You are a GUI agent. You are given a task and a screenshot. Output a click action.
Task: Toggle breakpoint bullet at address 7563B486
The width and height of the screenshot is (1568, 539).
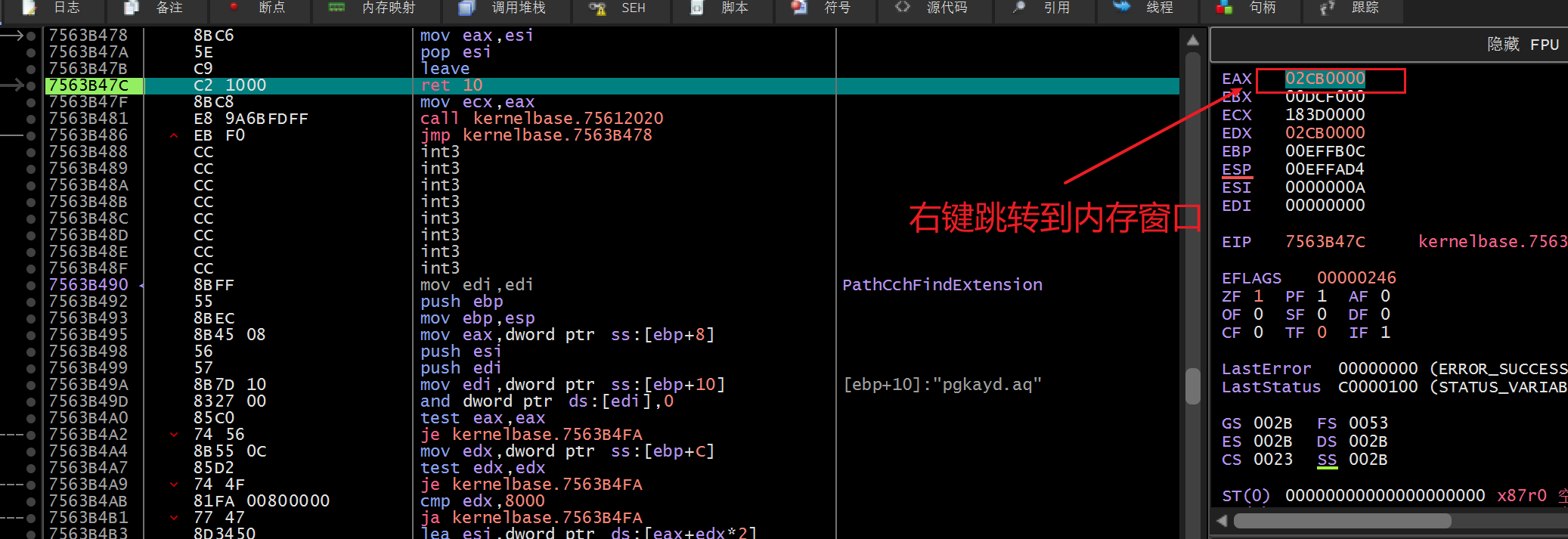31,135
